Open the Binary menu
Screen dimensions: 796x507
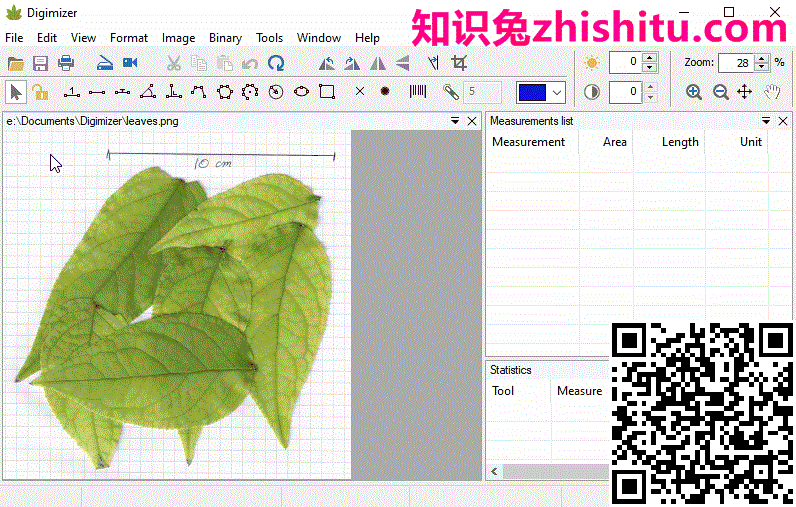[225, 38]
